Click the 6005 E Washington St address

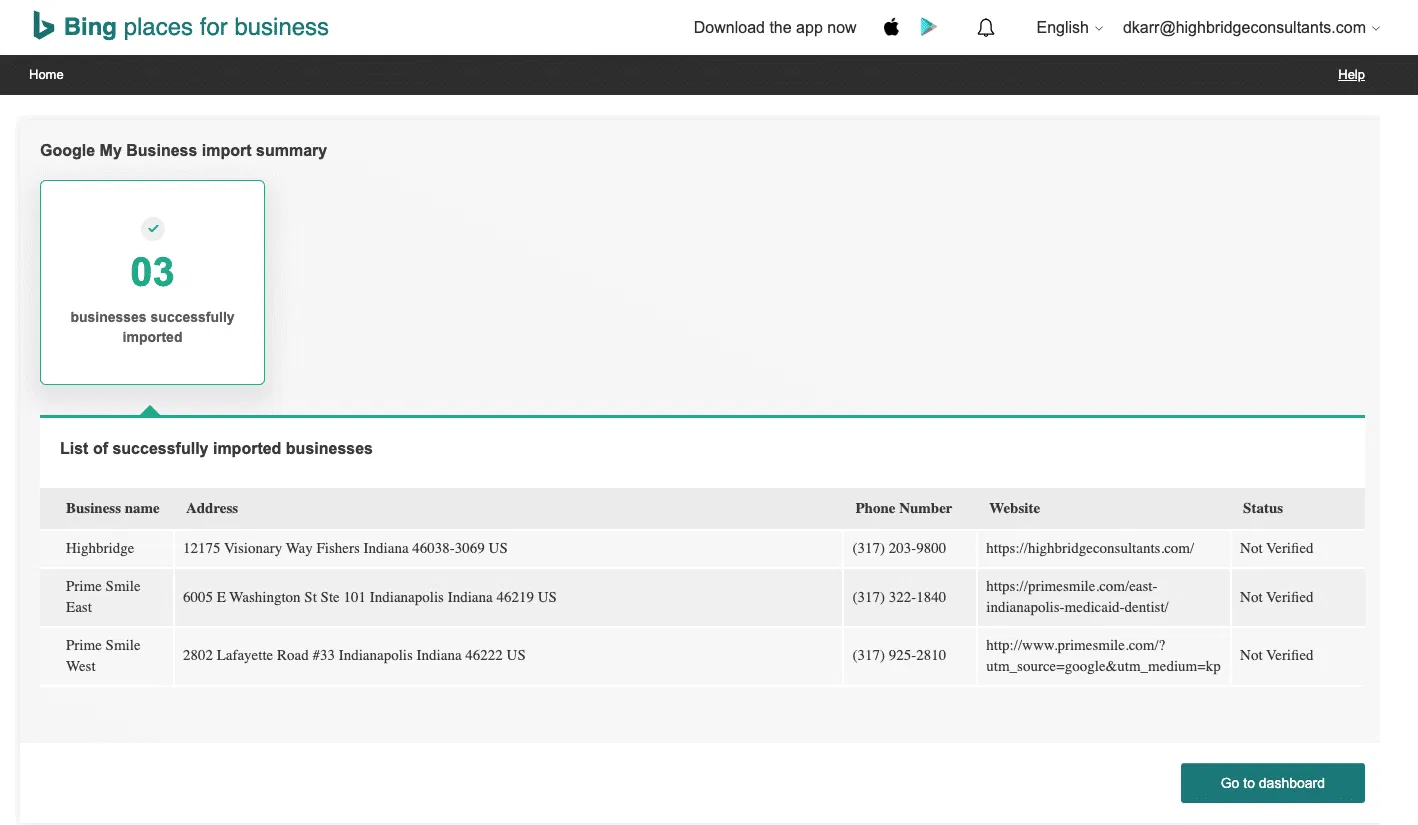(369, 597)
